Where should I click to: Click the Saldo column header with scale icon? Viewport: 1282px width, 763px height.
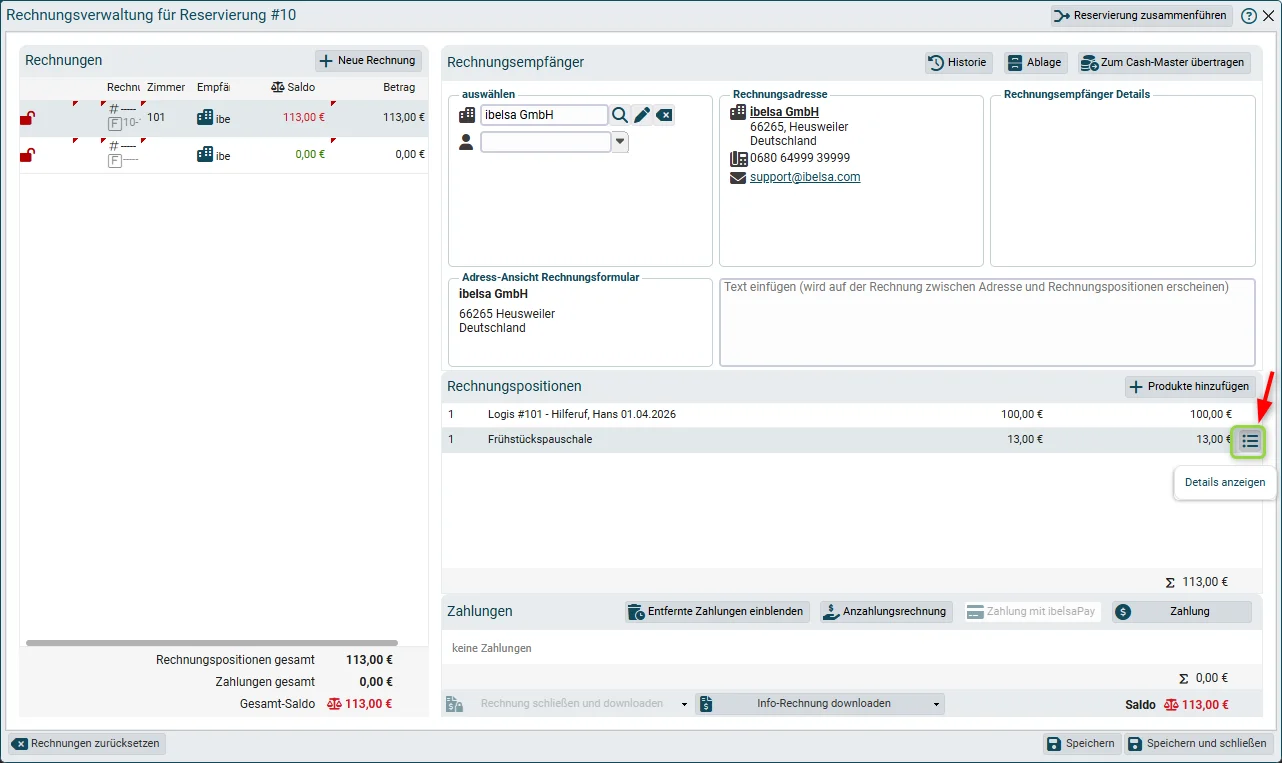293,87
